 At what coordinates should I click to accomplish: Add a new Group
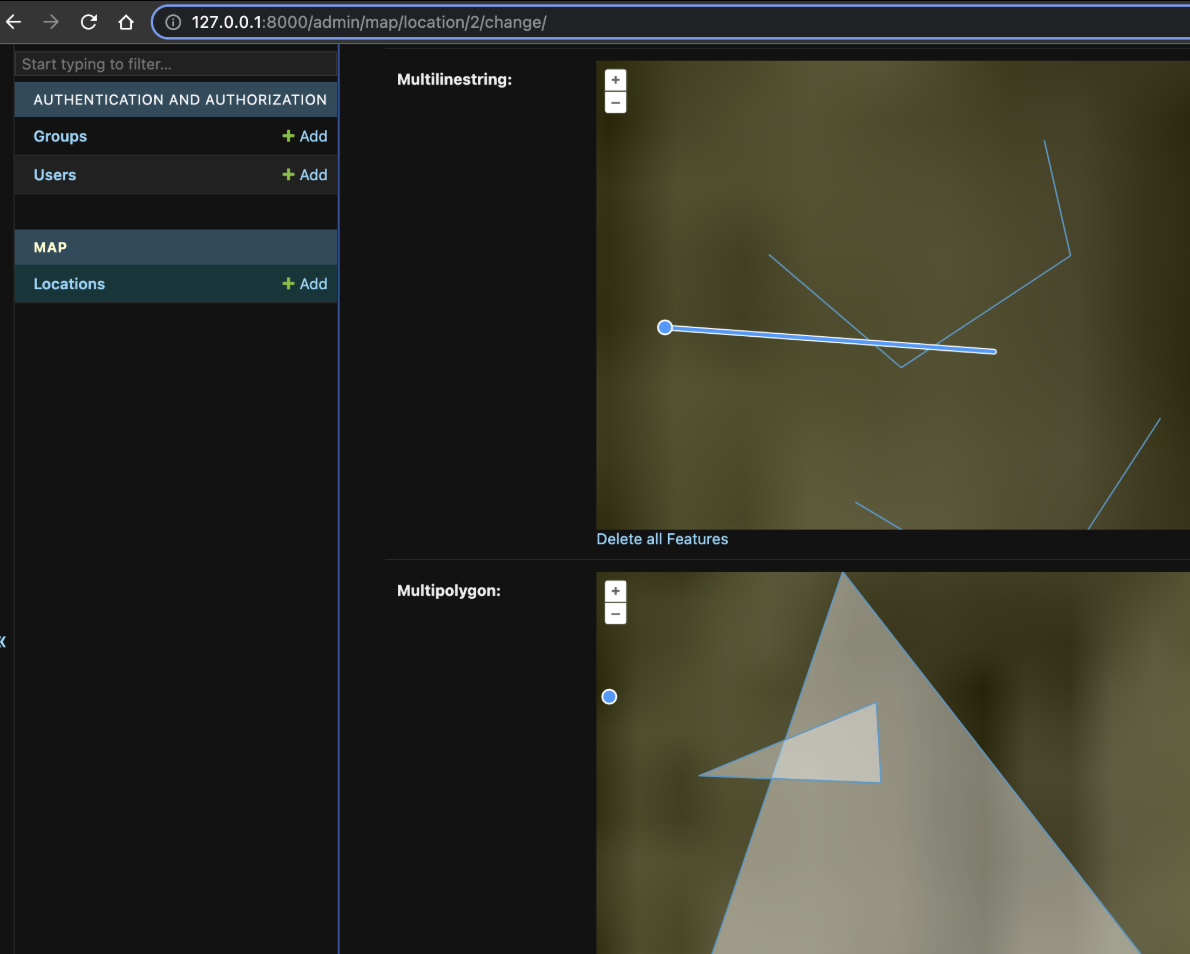point(305,136)
